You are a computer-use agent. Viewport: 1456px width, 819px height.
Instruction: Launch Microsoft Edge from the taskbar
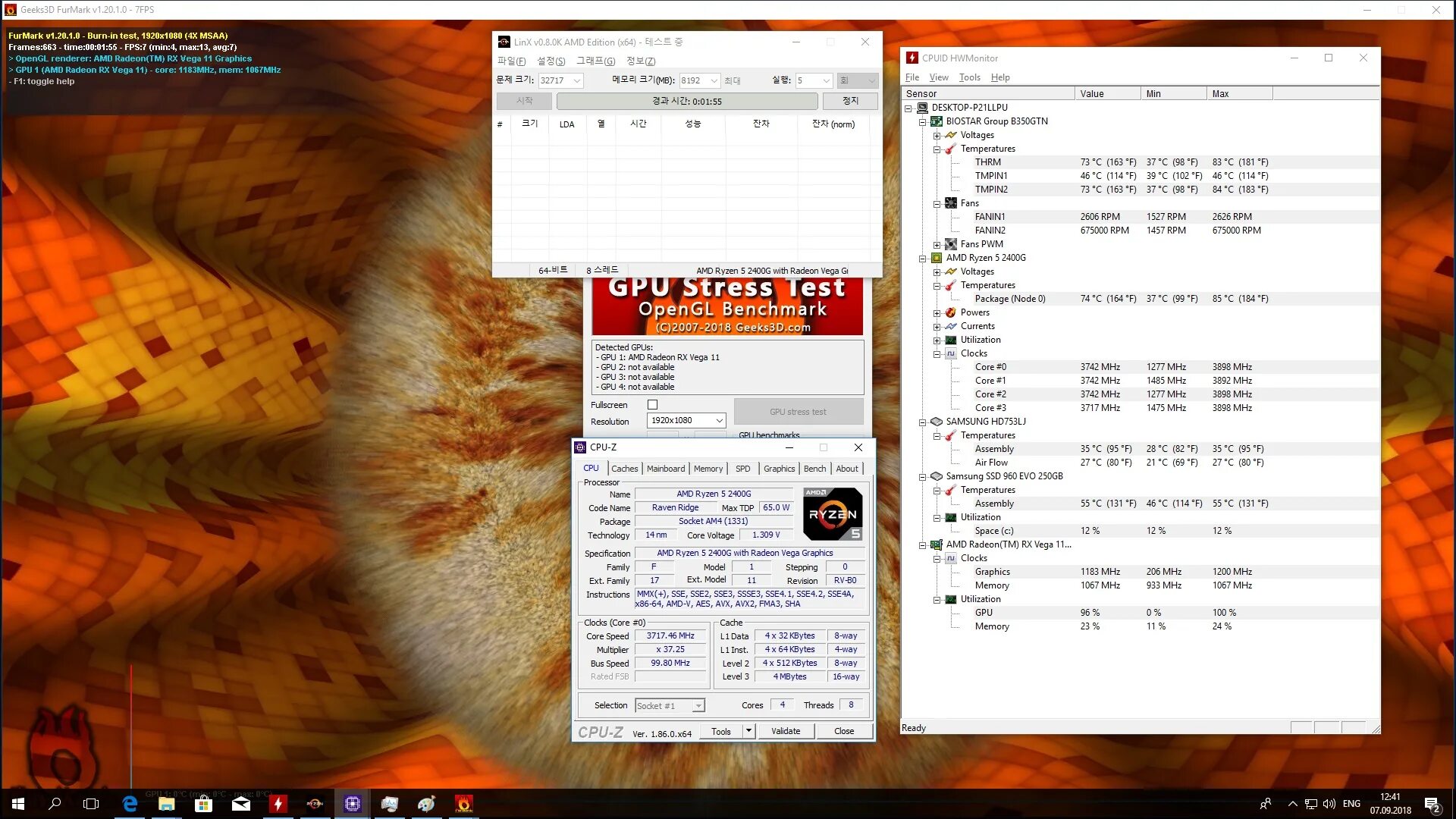pyautogui.click(x=130, y=804)
